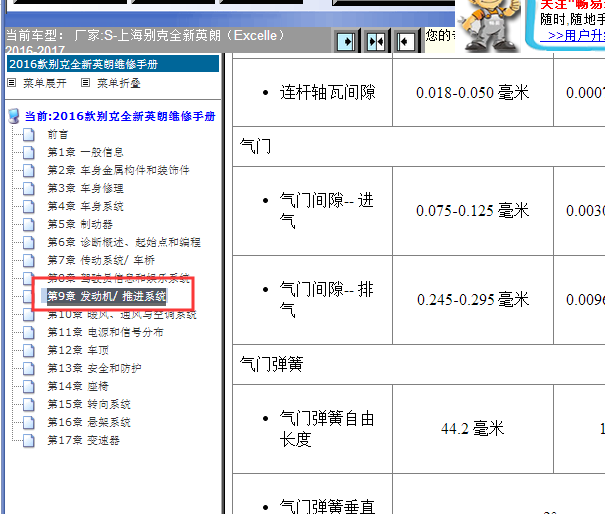Image resolution: width=605 pixels, height=514 pixels.
Task: Open 第7章 传动系统/车桥 chapter
Action: 101,260
